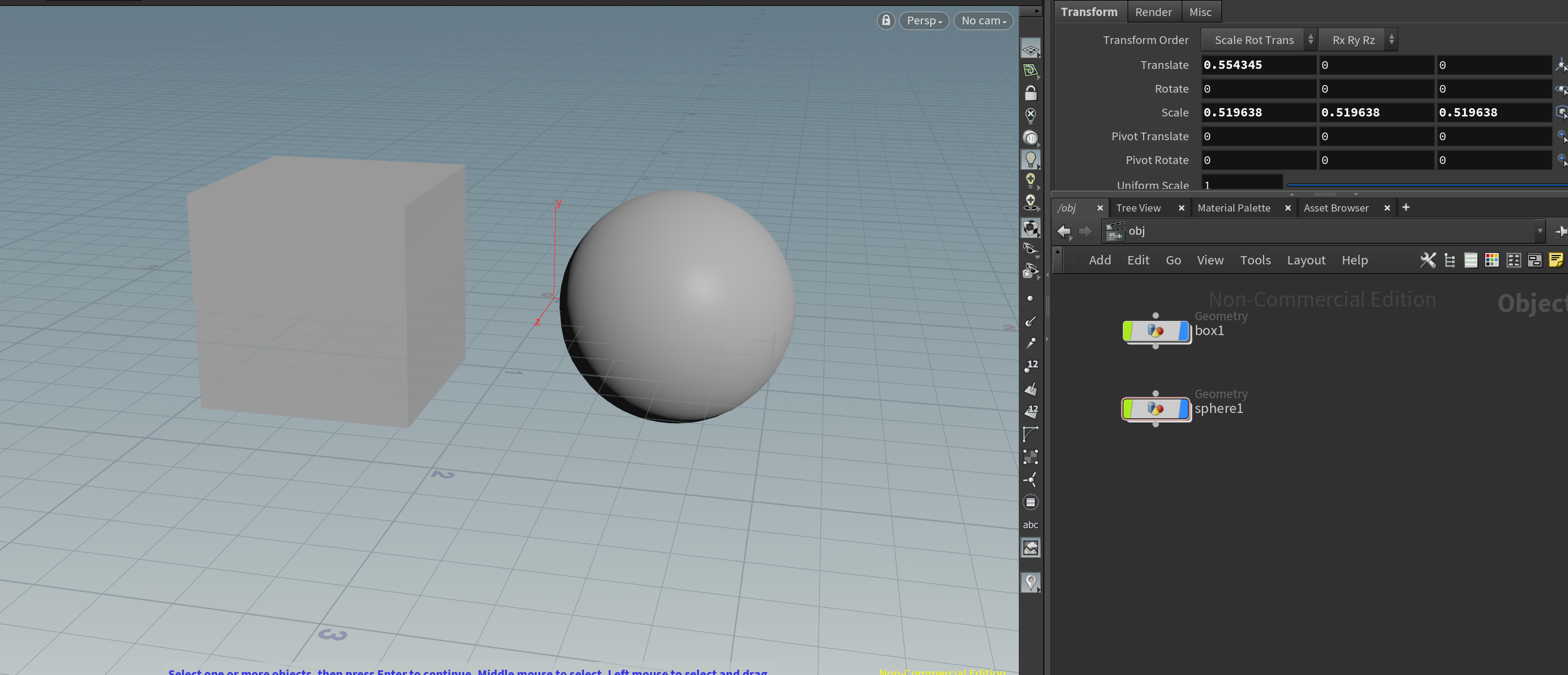Open the node color palette icon

click(x=1492, y=260)
